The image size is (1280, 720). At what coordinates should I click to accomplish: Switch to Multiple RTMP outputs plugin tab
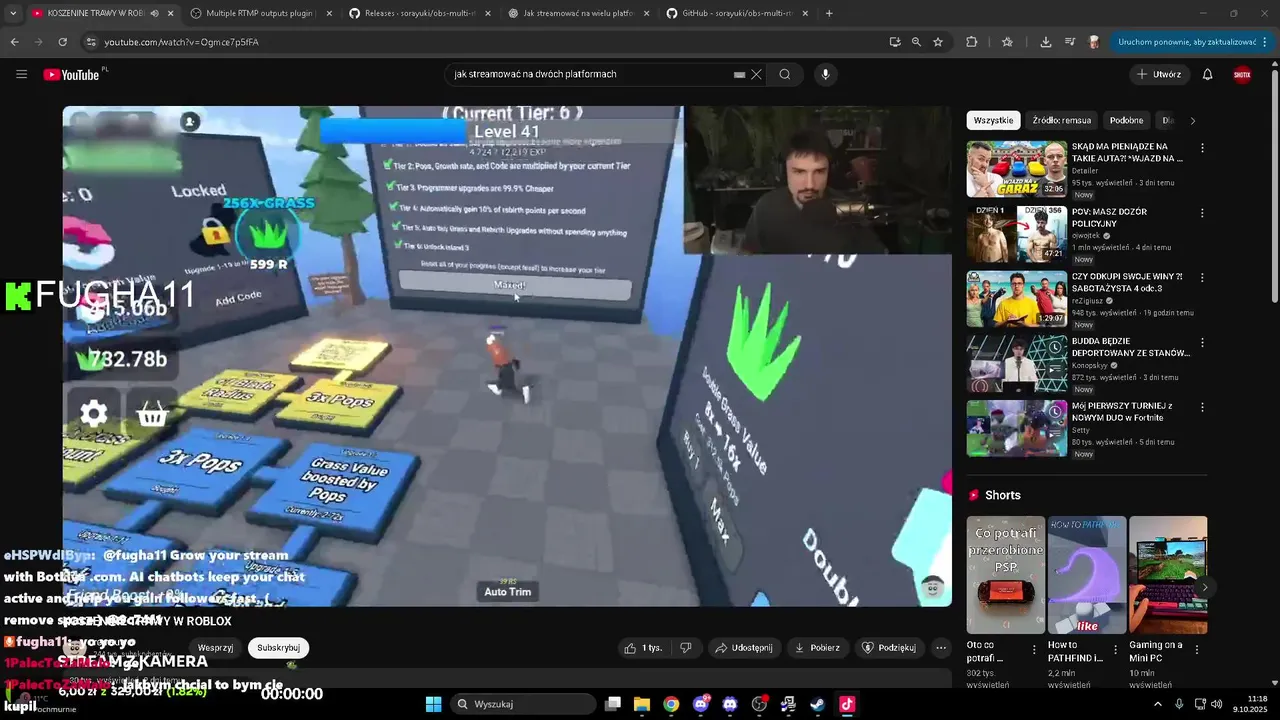click(x=258, y=13)
